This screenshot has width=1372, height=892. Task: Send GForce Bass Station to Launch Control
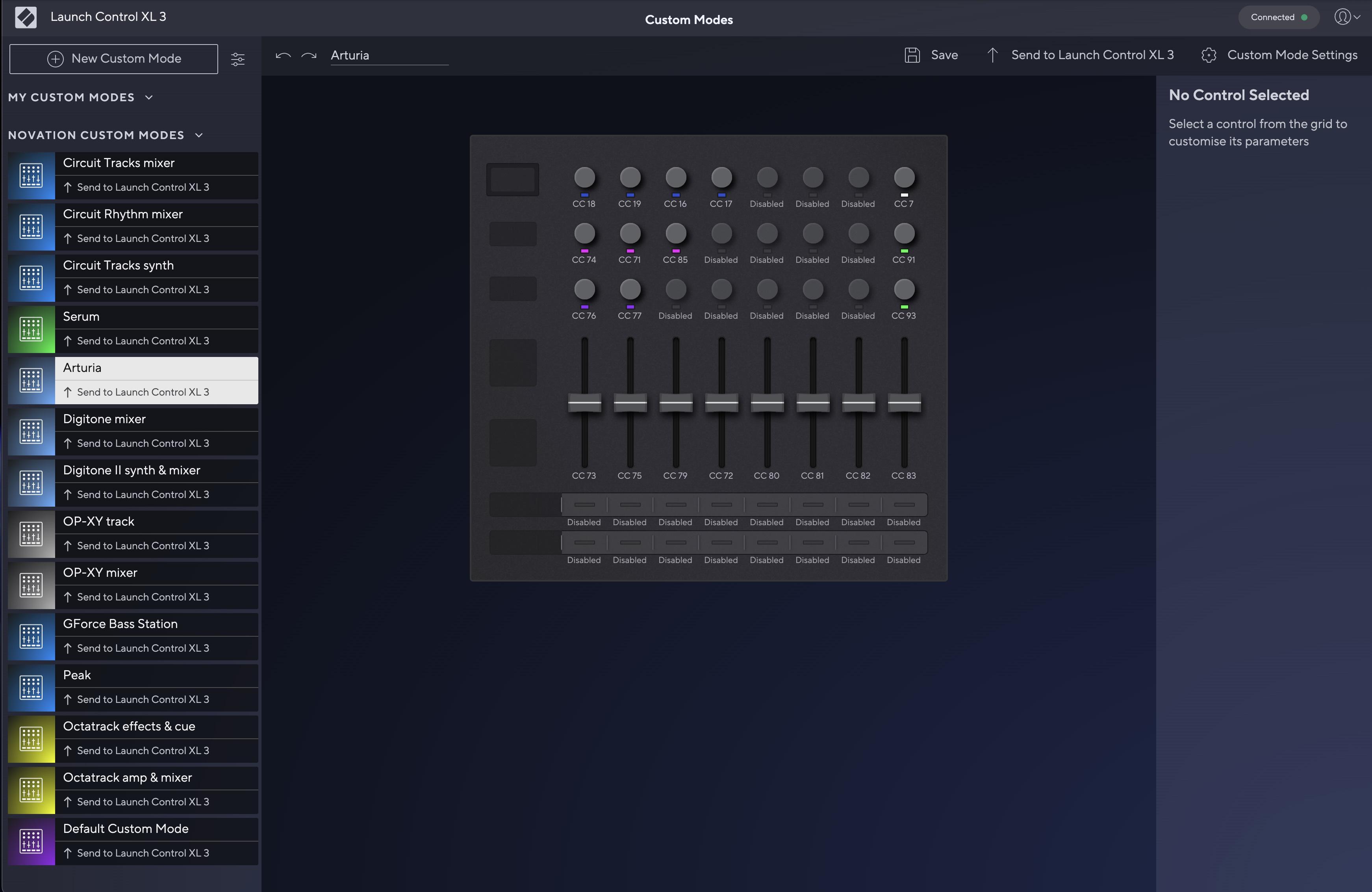(x=143, y=648)
